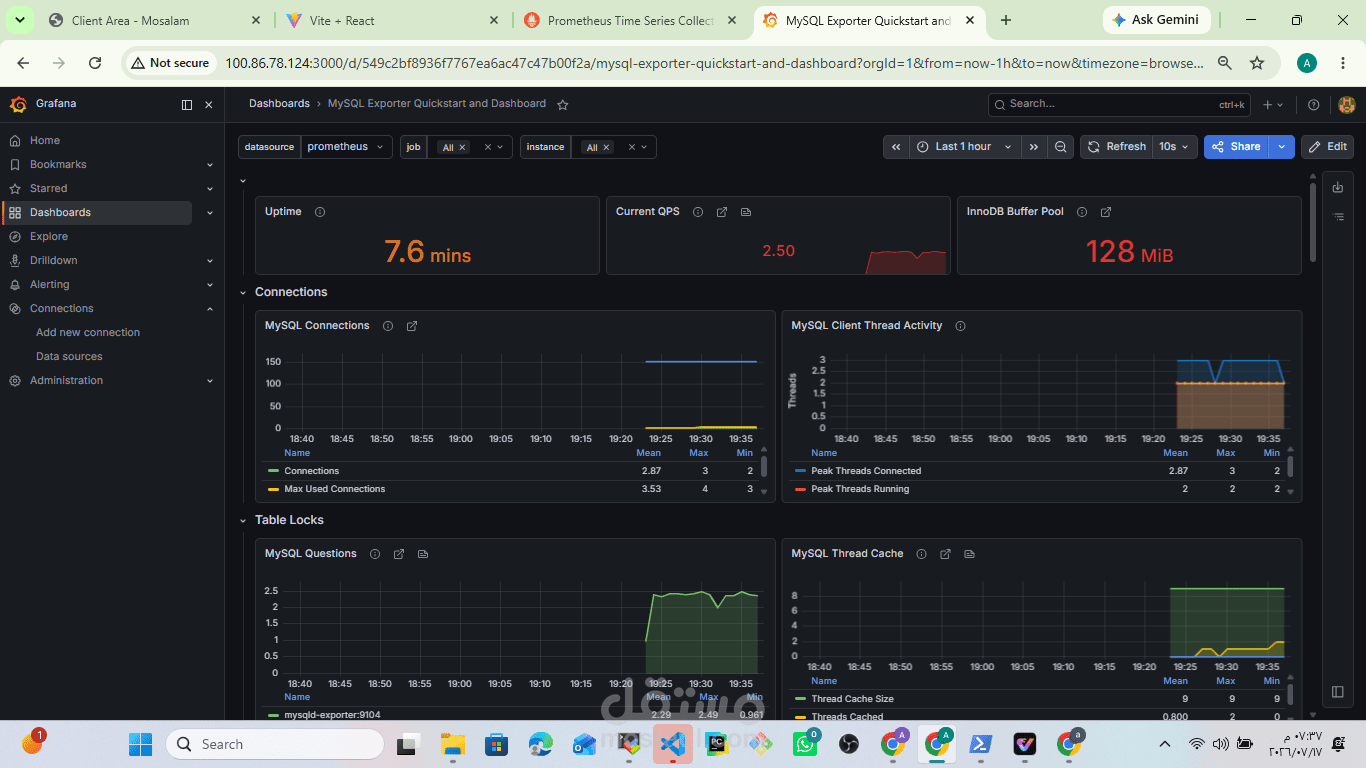Image resolution: width=1366 pixels, height=768 pixels.
Task: Open Add new connection link
Action: (x=88, y=333)
